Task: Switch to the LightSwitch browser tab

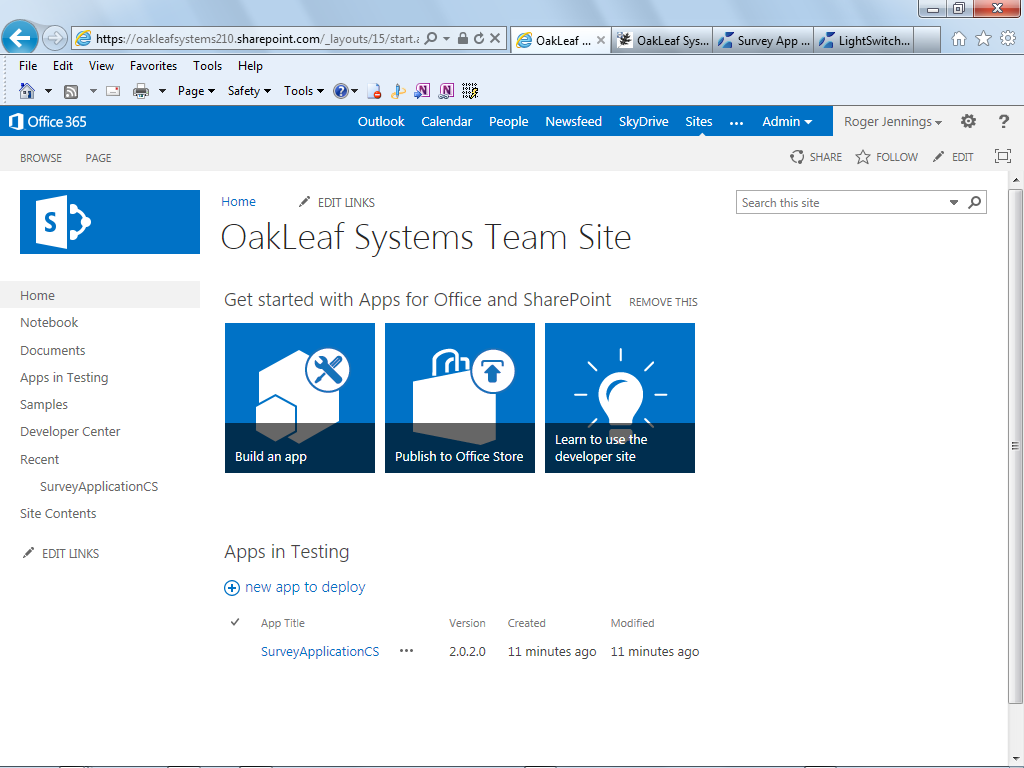Action: (x=865, y=40)
